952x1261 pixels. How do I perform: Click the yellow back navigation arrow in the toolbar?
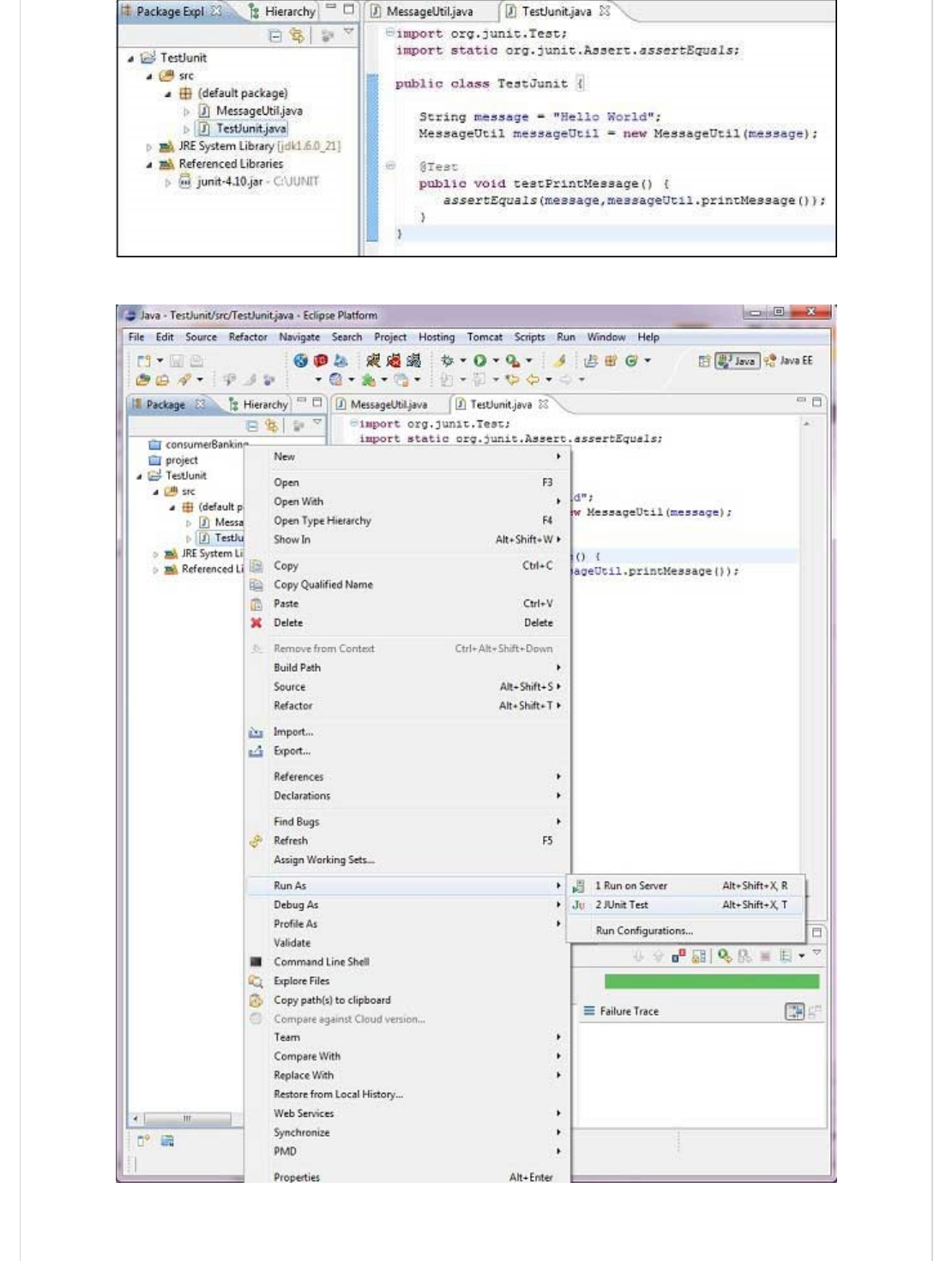(x=533, y=379)
